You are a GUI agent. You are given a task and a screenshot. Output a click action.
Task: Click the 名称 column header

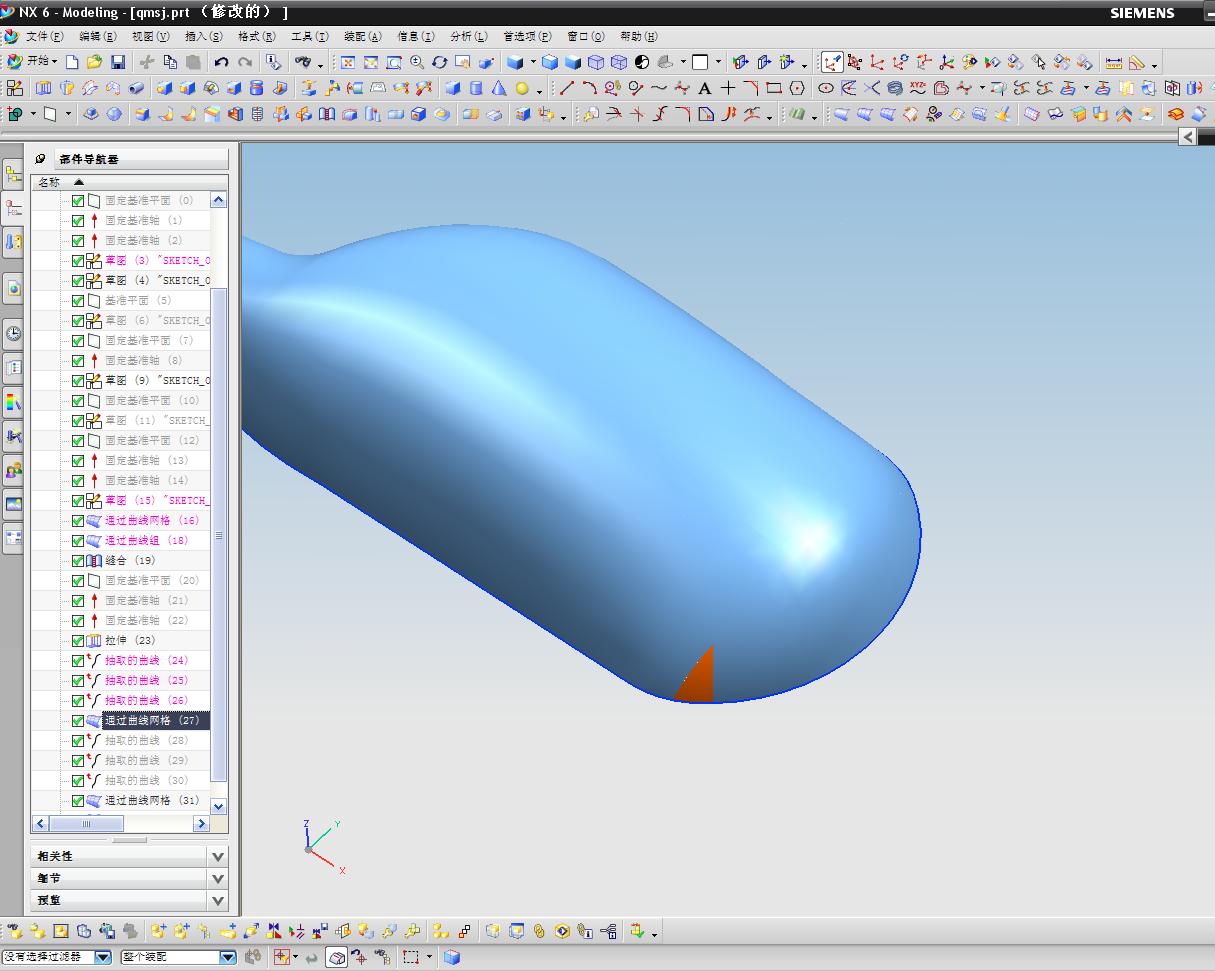click(x=49, y=182)
